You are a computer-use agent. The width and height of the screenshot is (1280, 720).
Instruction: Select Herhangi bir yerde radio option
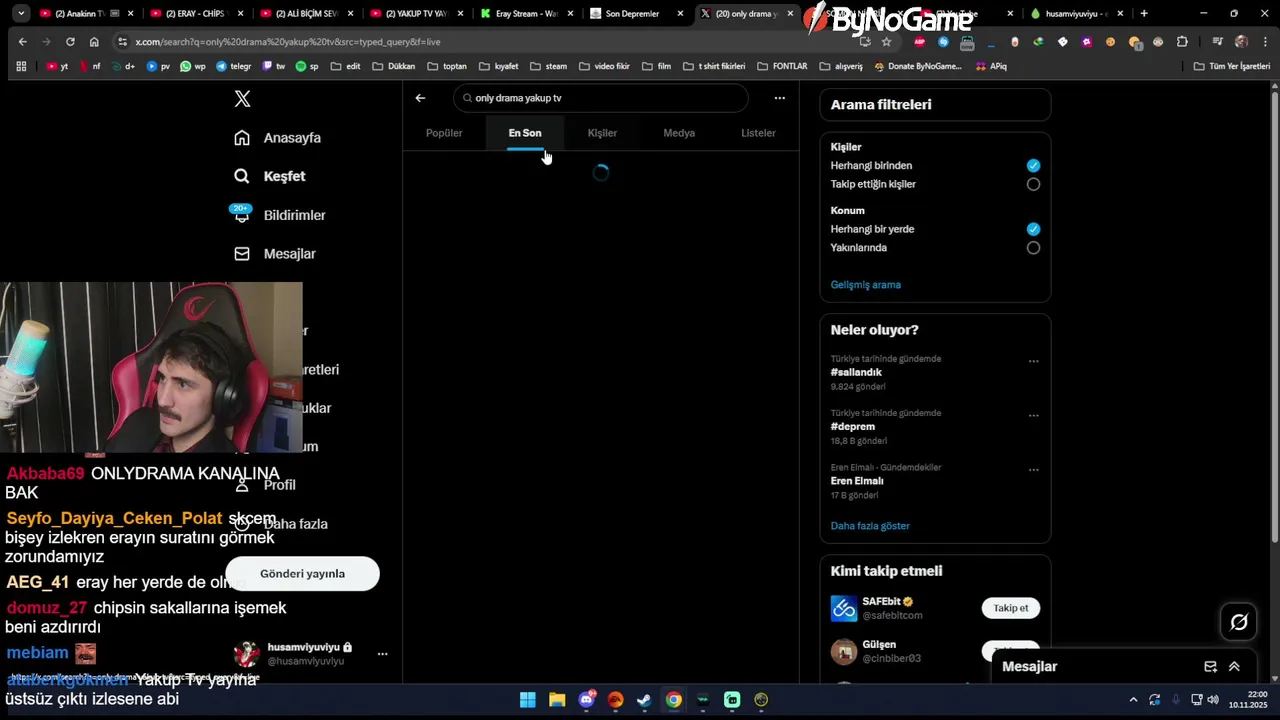[x=1033, y=229]
